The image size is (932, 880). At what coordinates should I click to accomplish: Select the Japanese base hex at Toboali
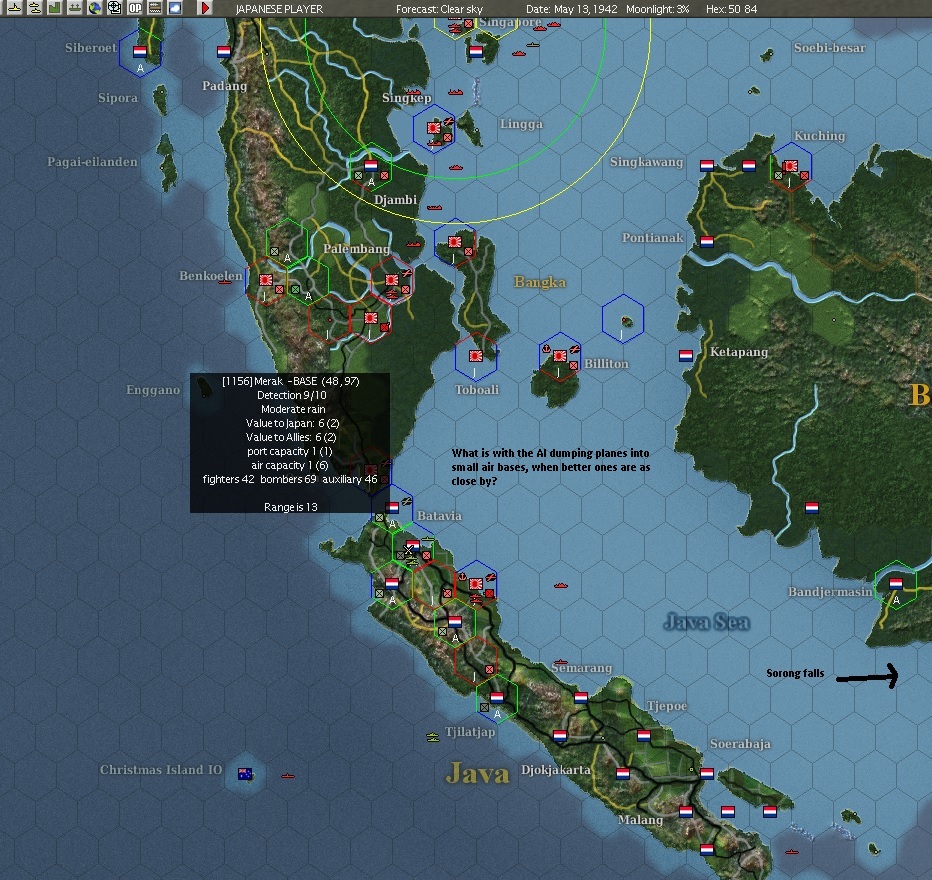[476, 356]
